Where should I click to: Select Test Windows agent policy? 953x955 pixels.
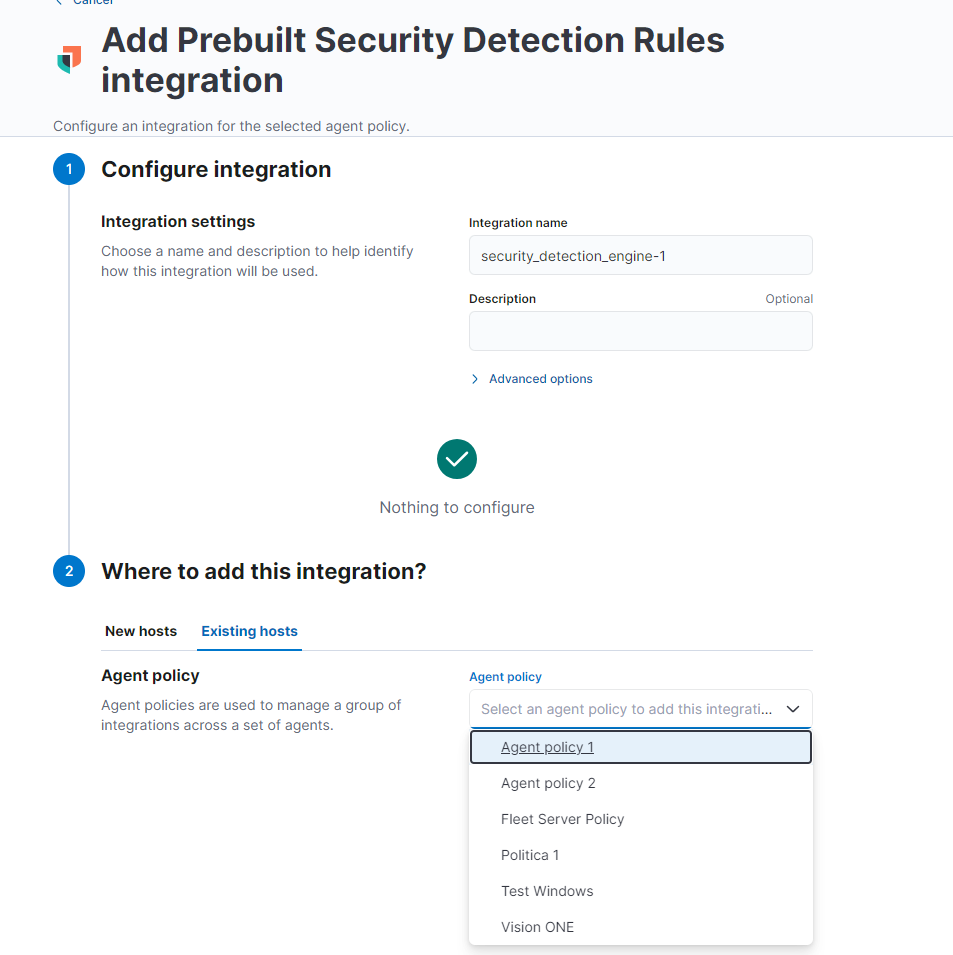pyautogui.click(x=547, y=891)
